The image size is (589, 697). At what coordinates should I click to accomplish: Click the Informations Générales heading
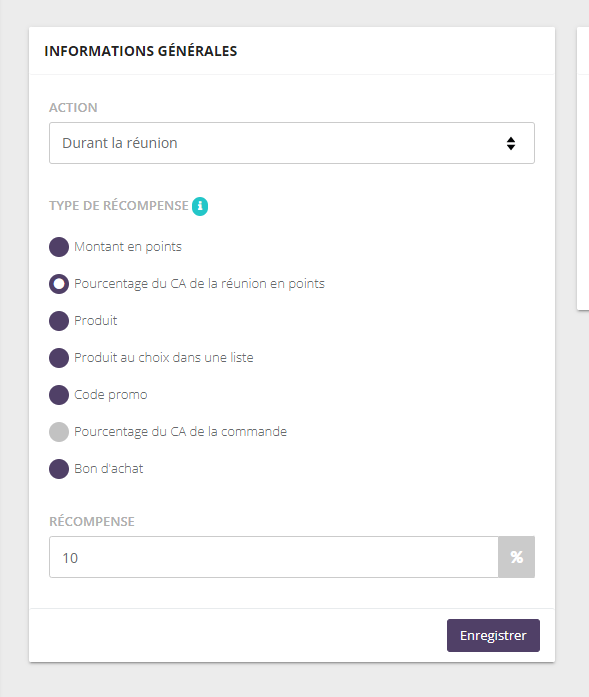pos(141,51)
